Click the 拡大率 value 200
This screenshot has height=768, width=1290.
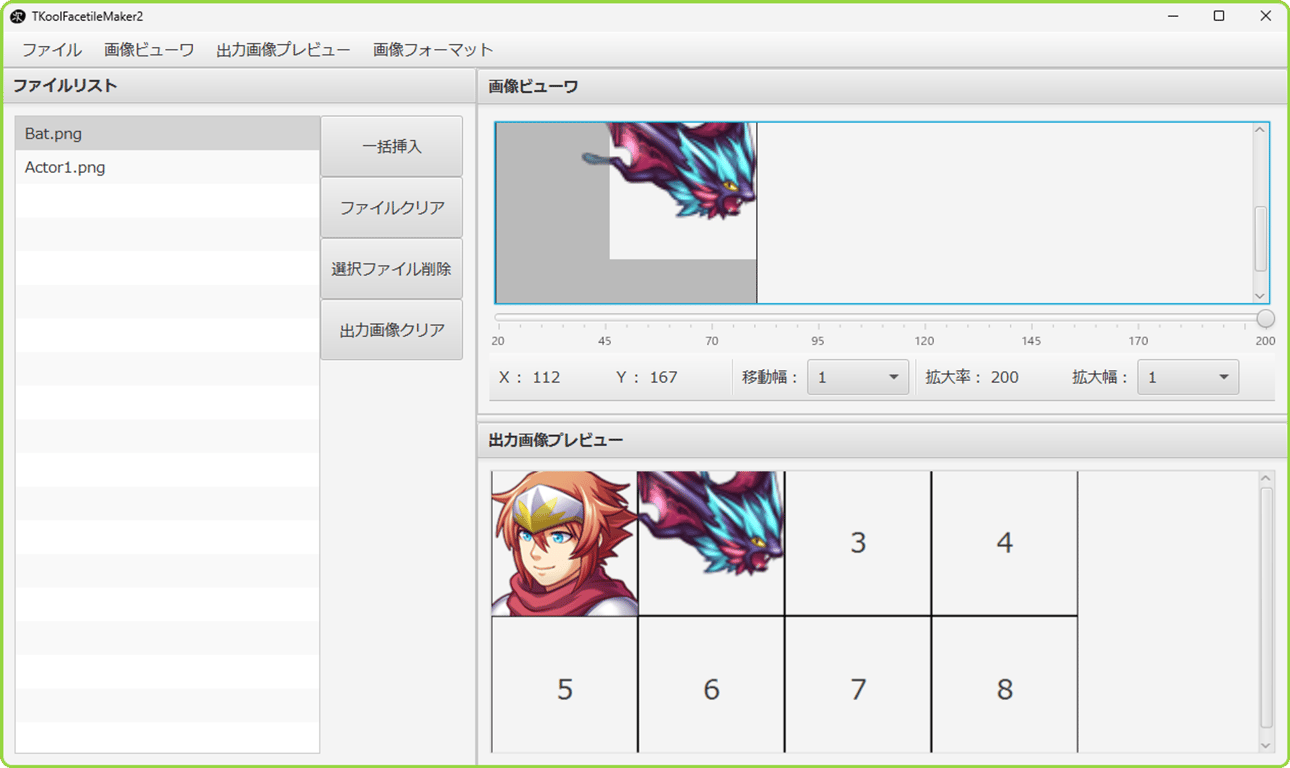coord(1005,377)
